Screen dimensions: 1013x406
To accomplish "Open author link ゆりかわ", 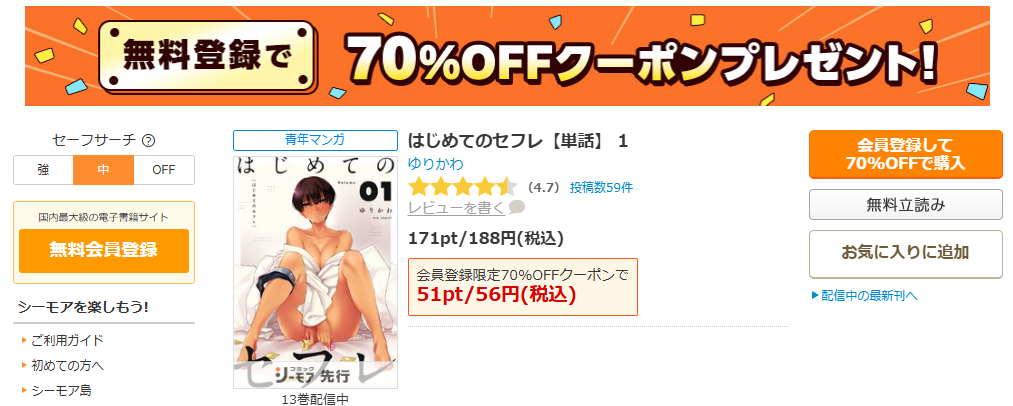I will click(x=435, y=164).
